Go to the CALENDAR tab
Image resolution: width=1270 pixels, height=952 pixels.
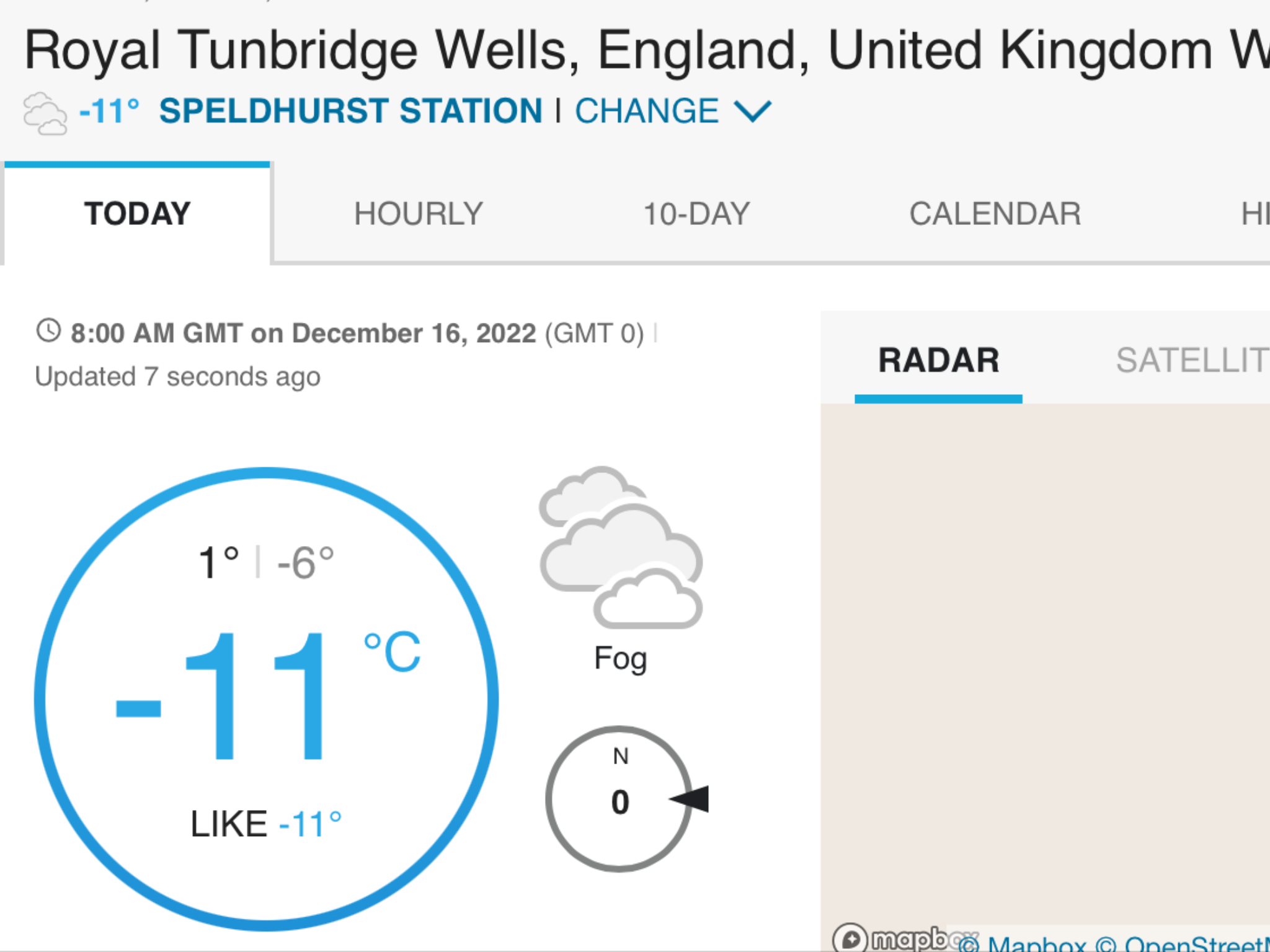click(x=995, y=214)
